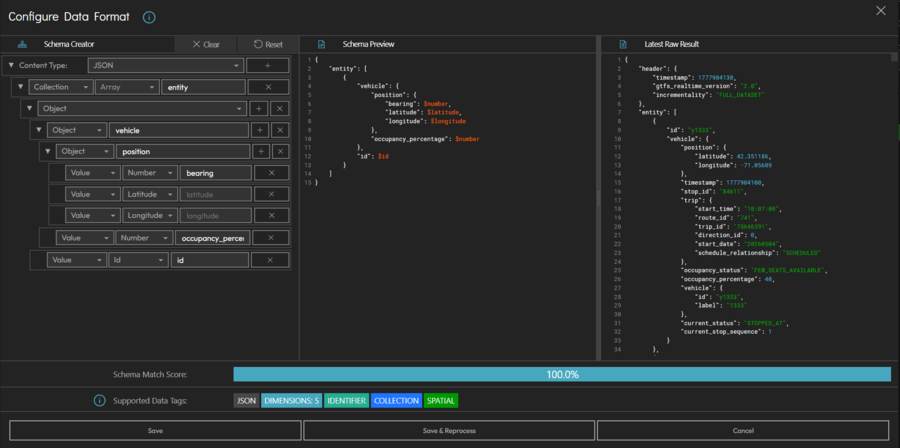Add a child with plus on Content Type row
Viewport: 900px width, 448px height.
pos(267,65)
